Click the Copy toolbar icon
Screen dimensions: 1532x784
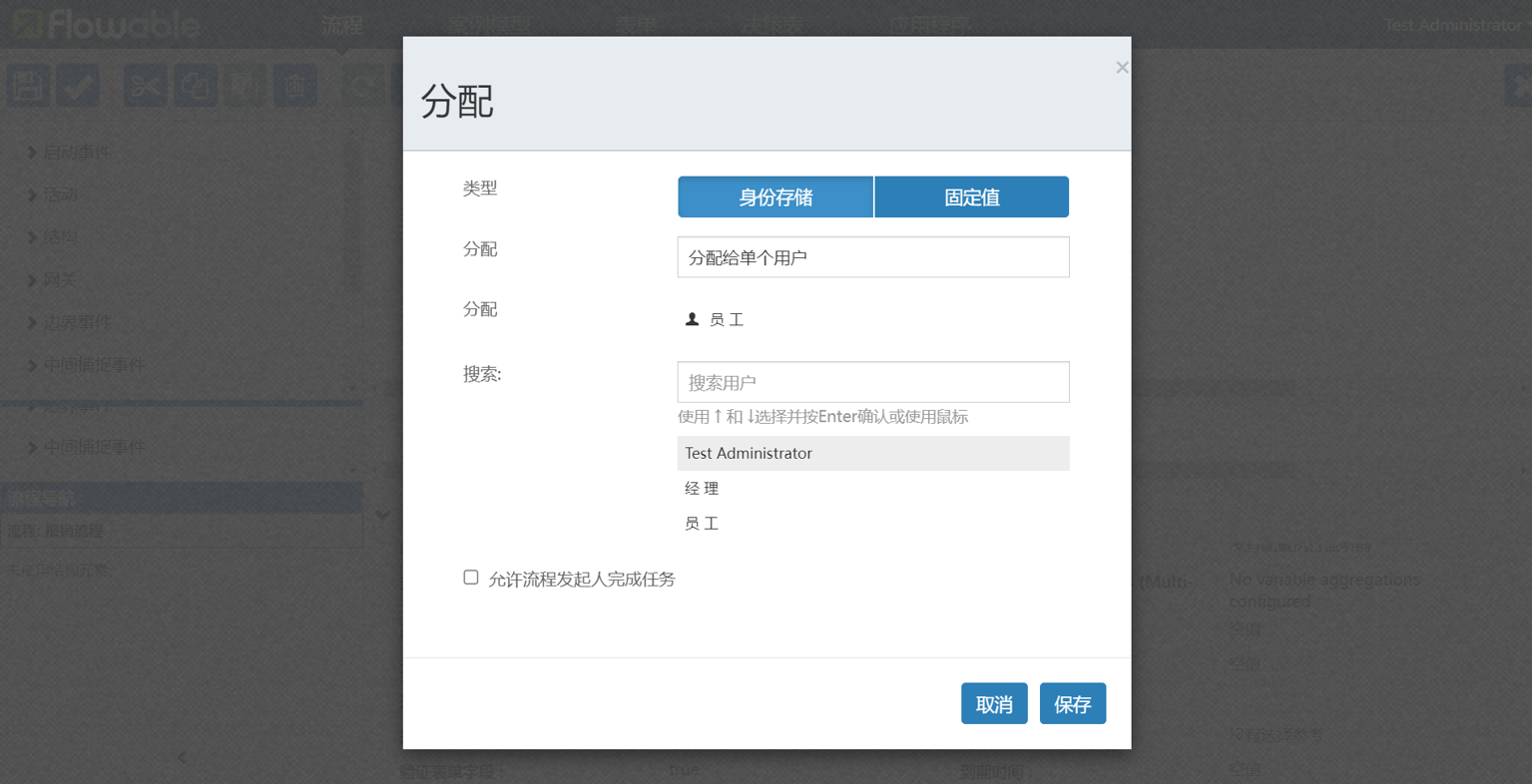coord(196,86)
